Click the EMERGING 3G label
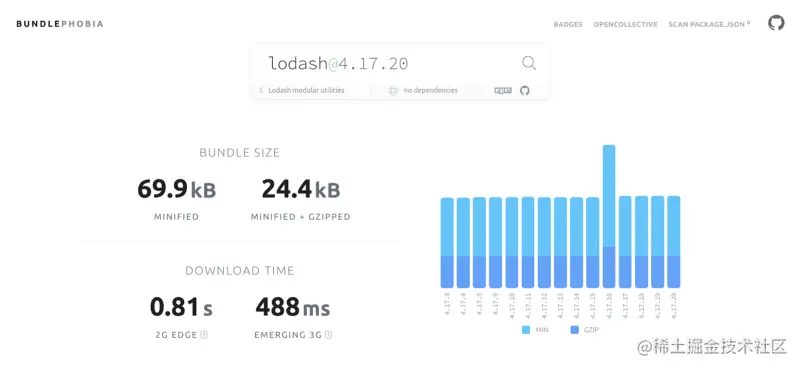 point(288,335)
